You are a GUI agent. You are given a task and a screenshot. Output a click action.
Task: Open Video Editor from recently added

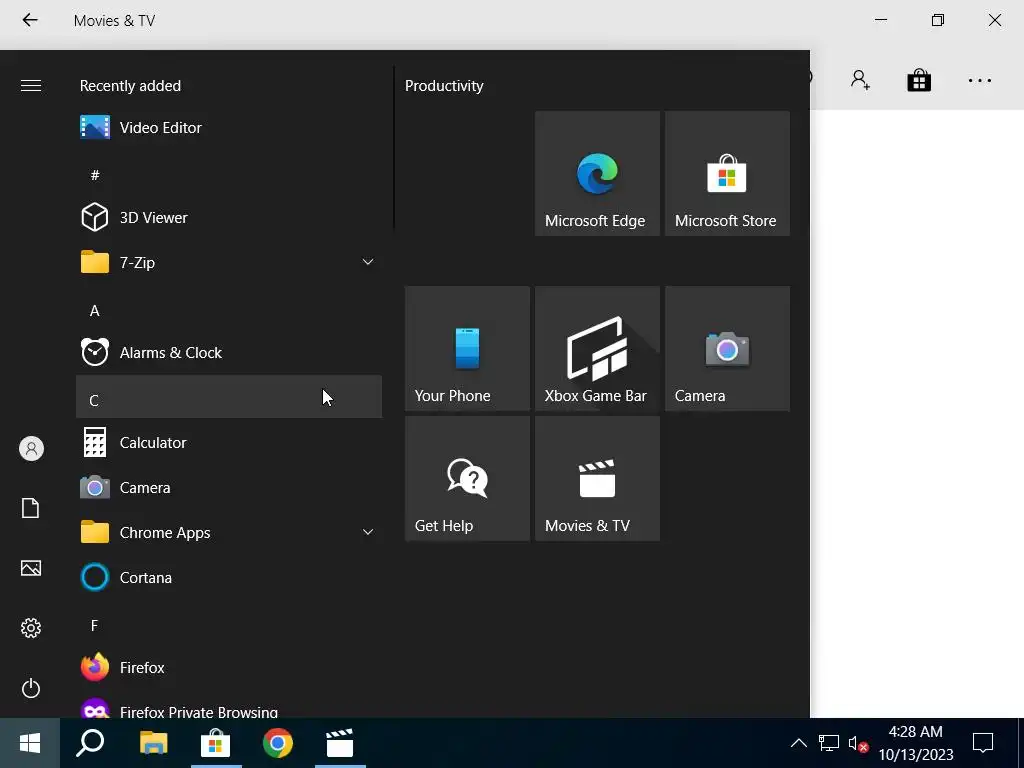pyautogui.click(x=229, y=127)
